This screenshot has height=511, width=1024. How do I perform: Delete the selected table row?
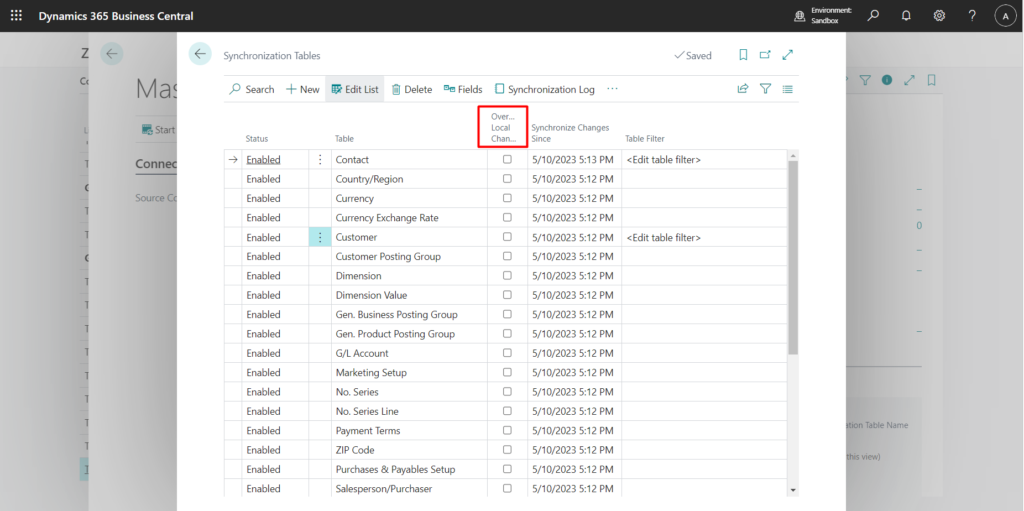click(411, 89)
